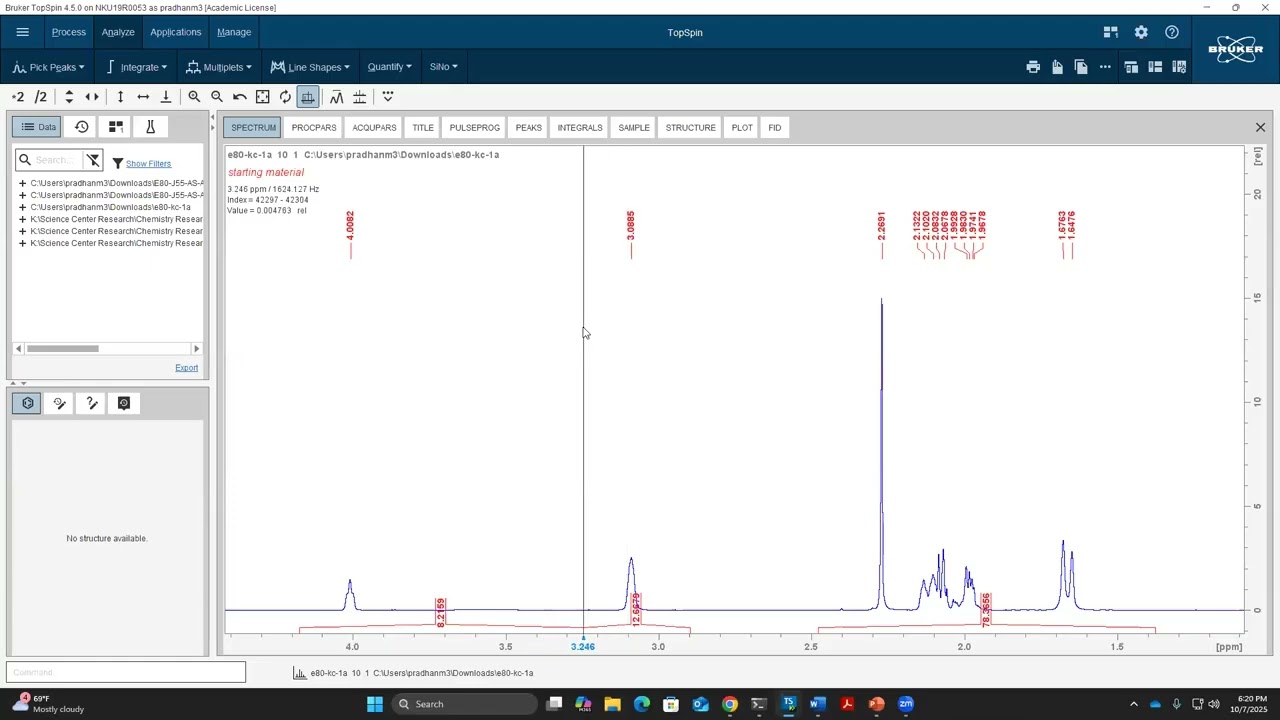Divide spectrum intensity by two
1280x720 pixels.
click(x=41, y=97)
